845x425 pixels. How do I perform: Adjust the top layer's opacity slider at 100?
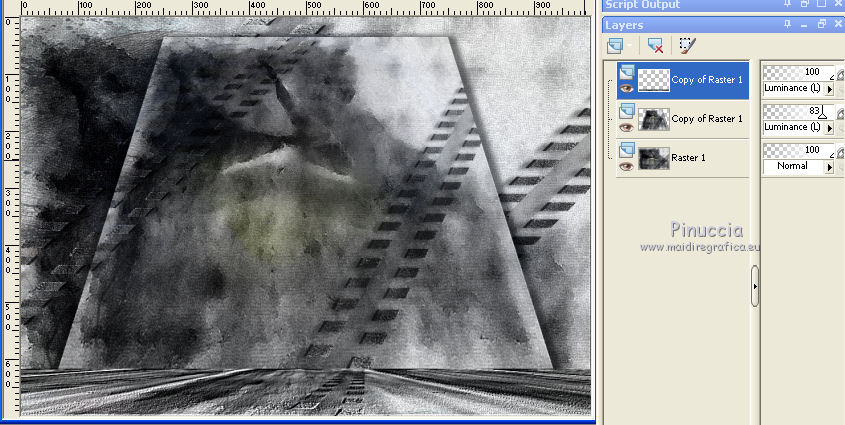[x=799, y=72]
